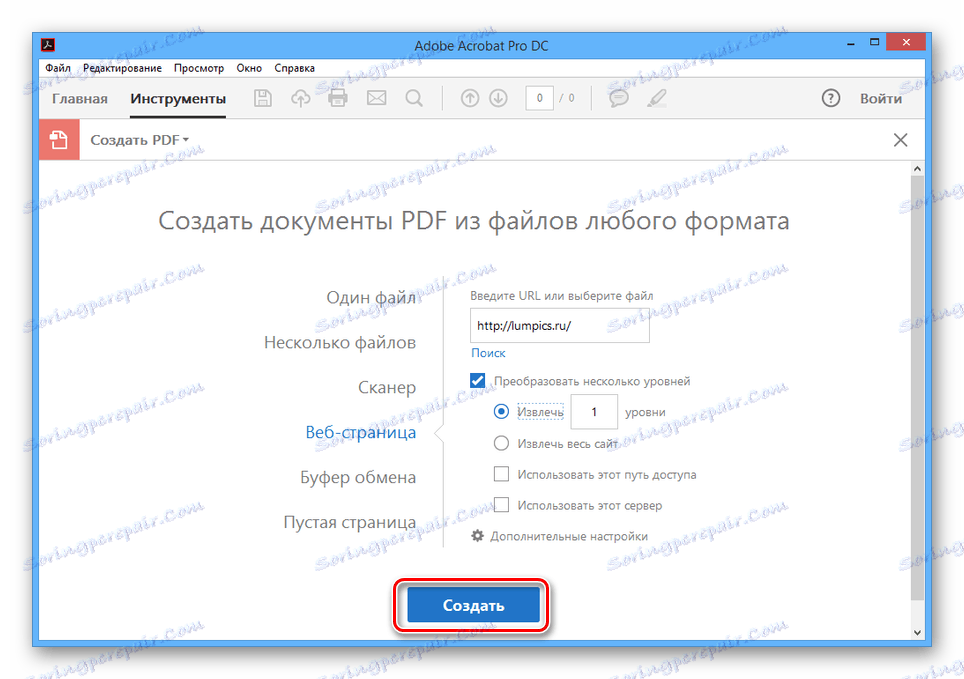This screenshot has width=964, height=679.
Task: Go to previous page with up arrow icon
Action: point(469,97)
